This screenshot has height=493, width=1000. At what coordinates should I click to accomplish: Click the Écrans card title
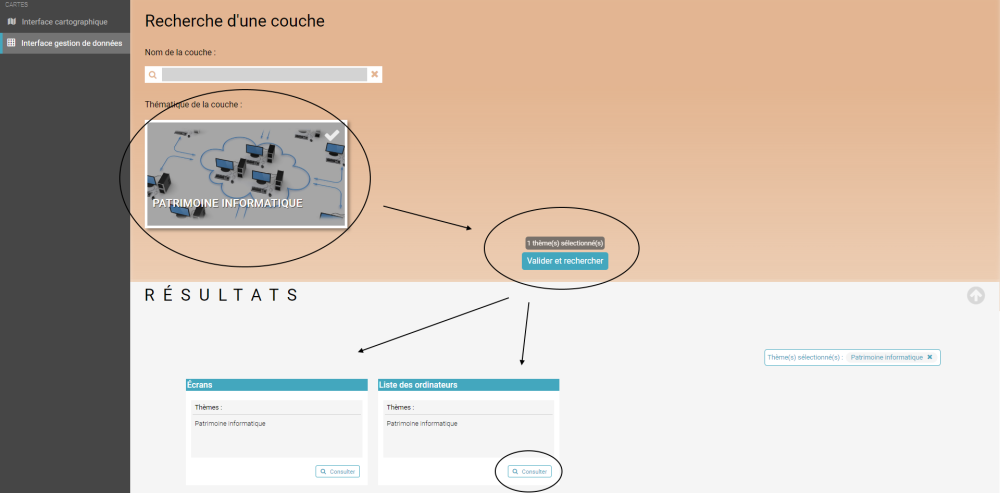(200, 385)
